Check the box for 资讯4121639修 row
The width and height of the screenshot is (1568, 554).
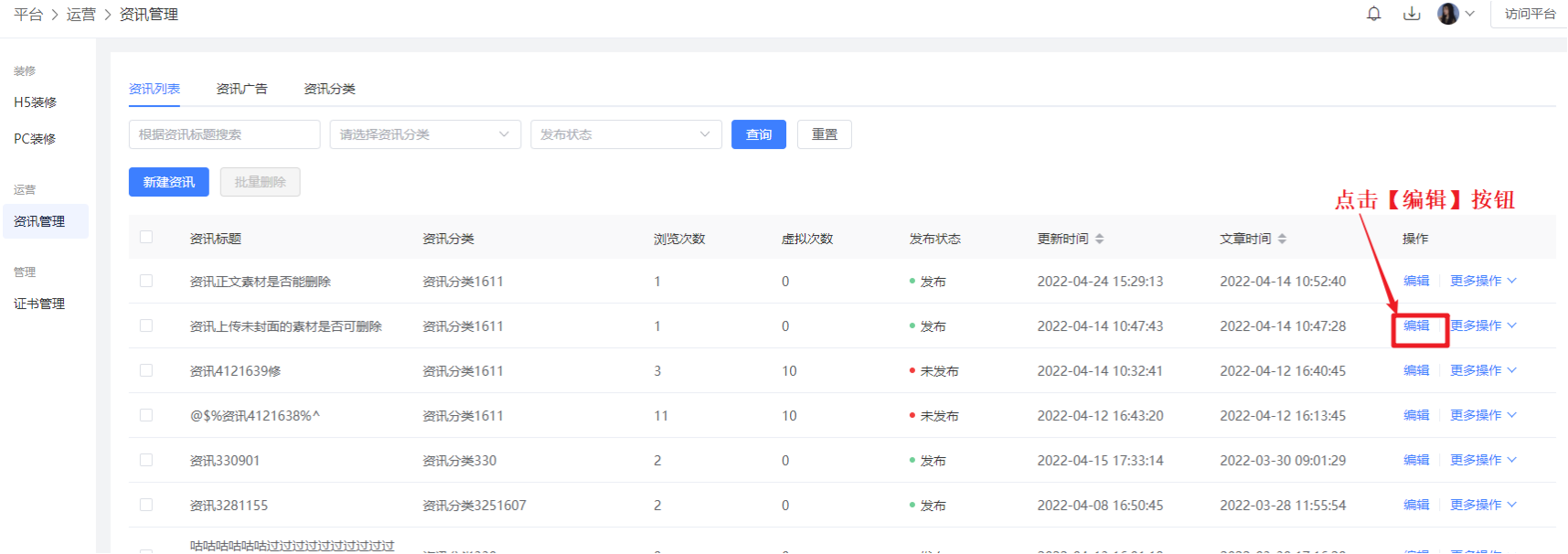(146, 371)
